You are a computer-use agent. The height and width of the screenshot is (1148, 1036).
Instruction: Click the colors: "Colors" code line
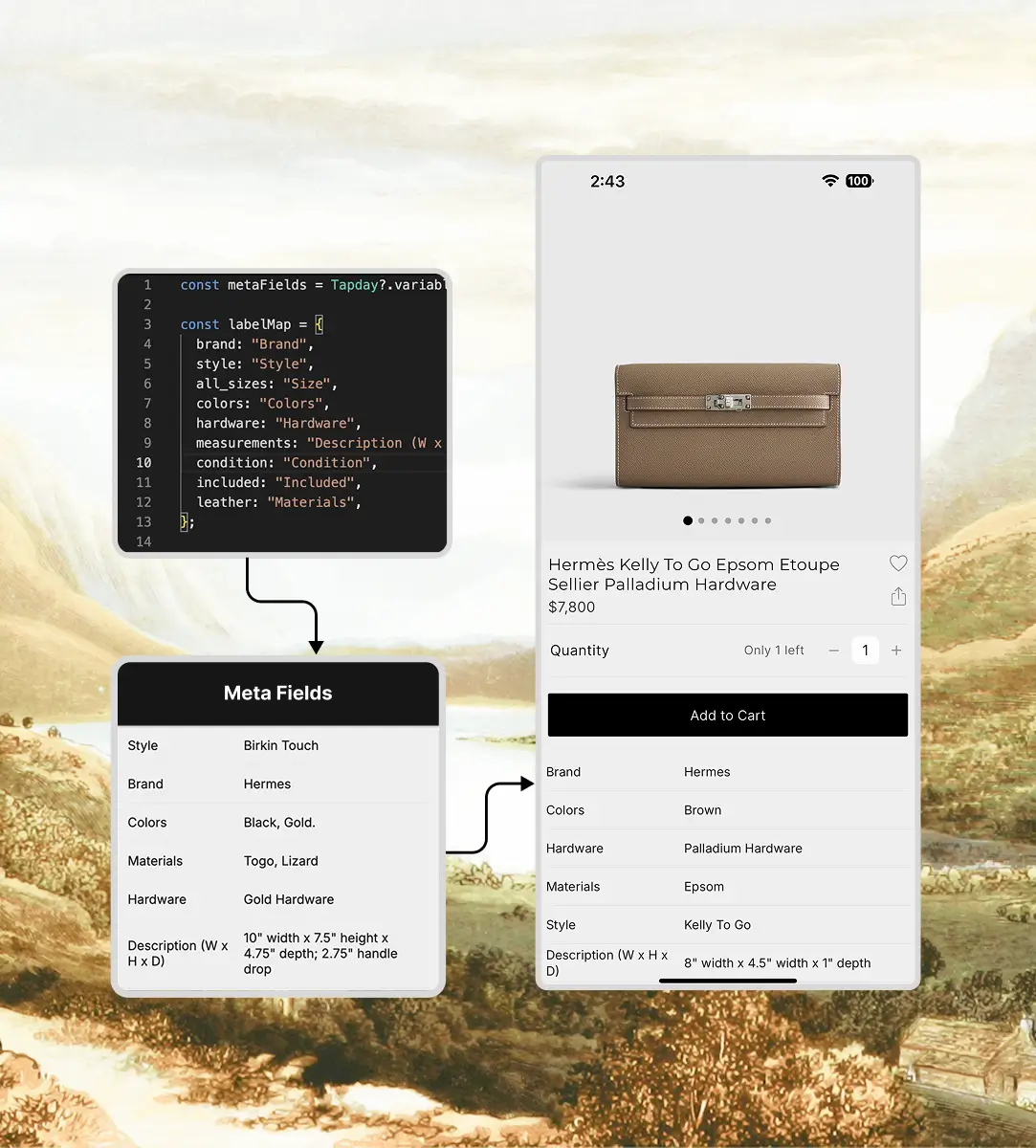pyautogui.click(x=263, y=404)
